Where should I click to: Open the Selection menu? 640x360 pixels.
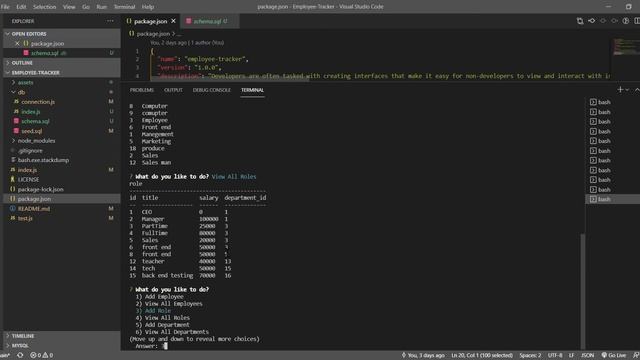[x=44, y=7]
